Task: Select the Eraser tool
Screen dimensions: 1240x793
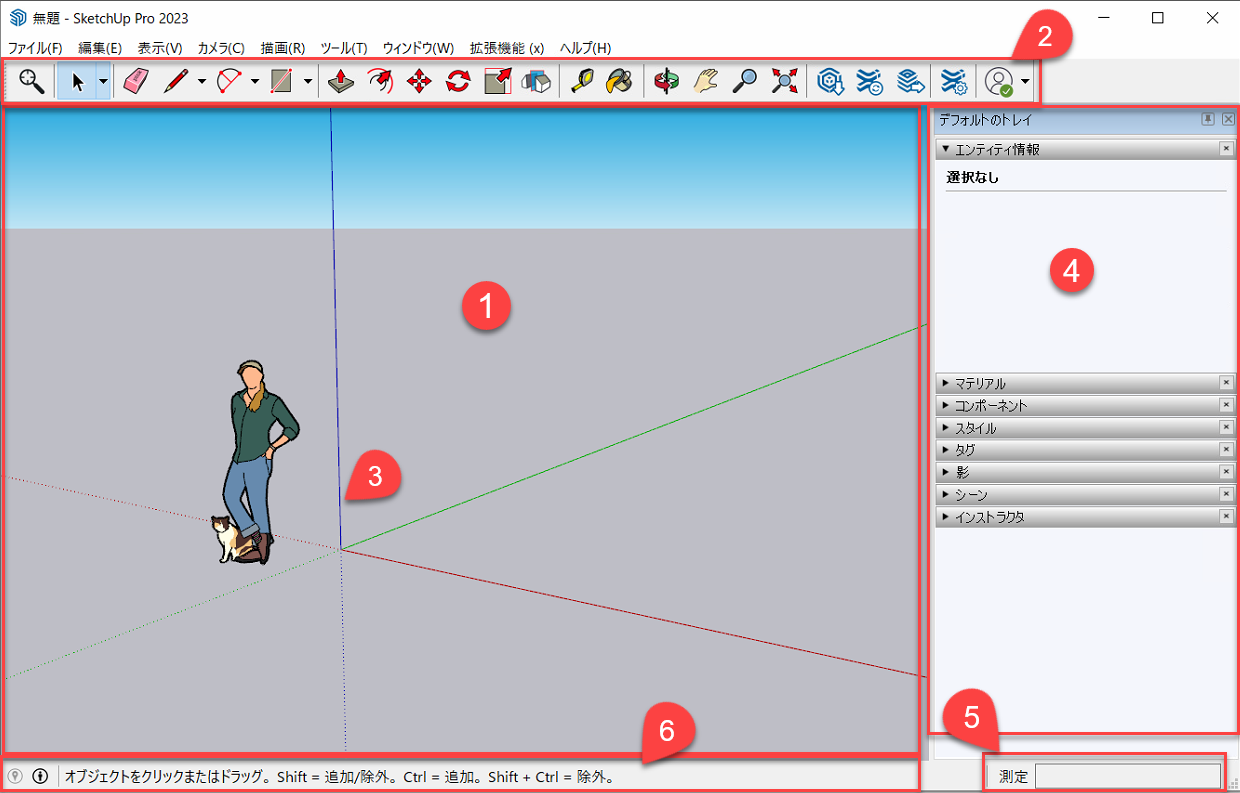Action: tap(135, 82)
